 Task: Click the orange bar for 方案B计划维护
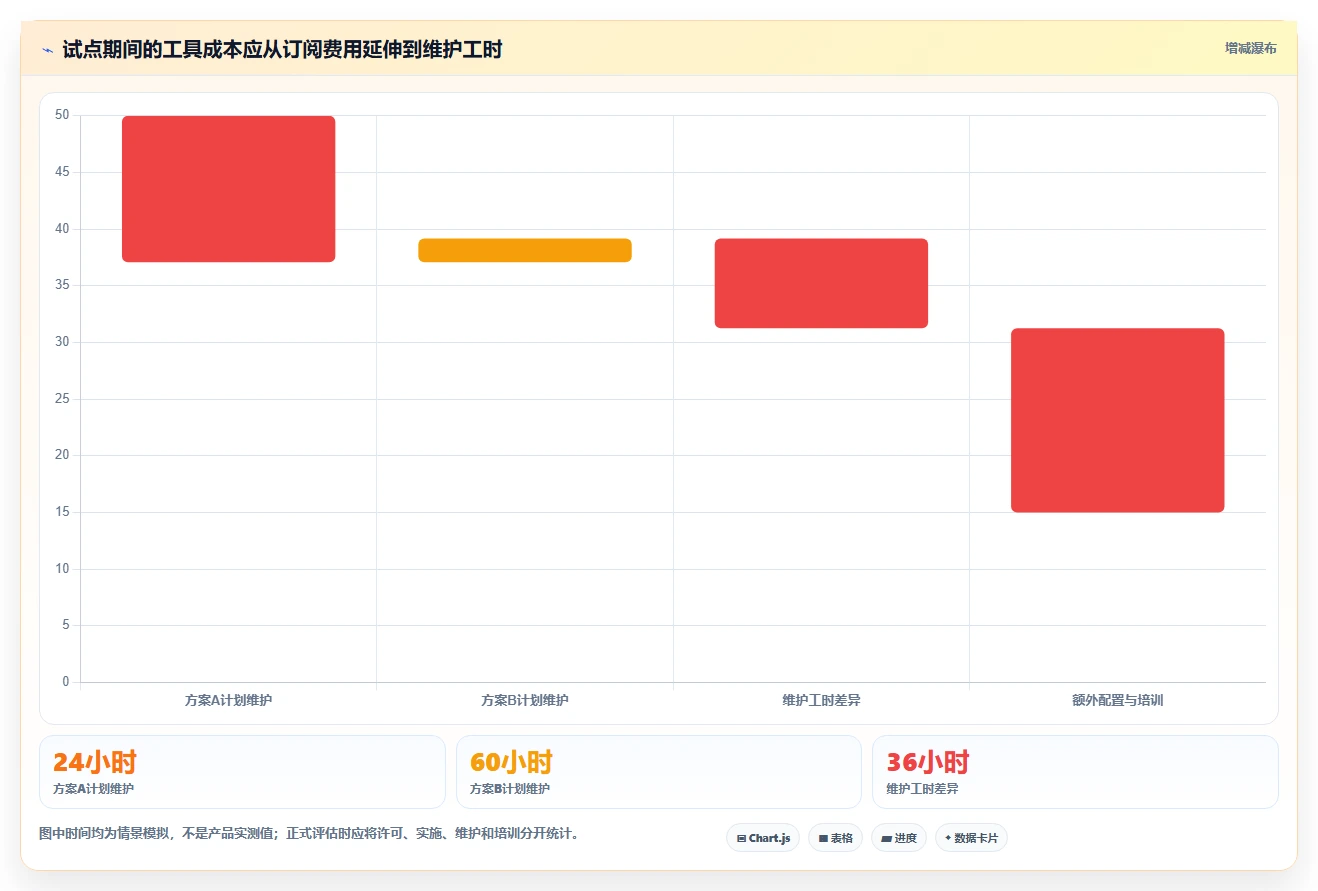tap(525, 250)
